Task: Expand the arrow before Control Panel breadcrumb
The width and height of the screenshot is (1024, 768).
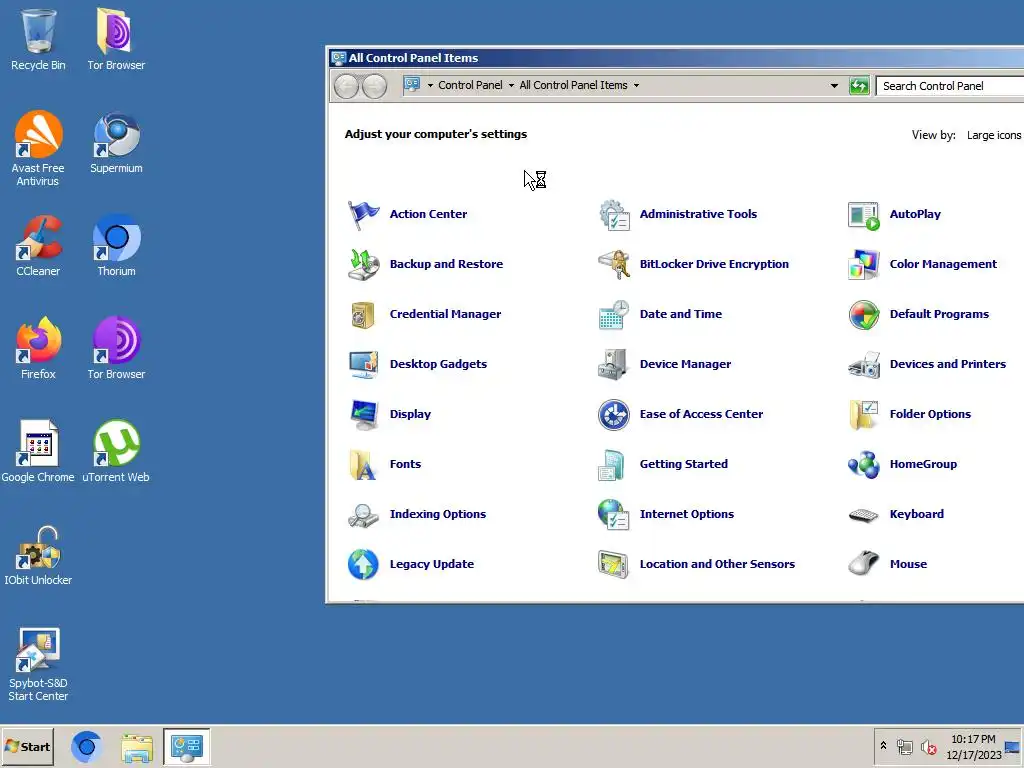Action: point(430,86)
